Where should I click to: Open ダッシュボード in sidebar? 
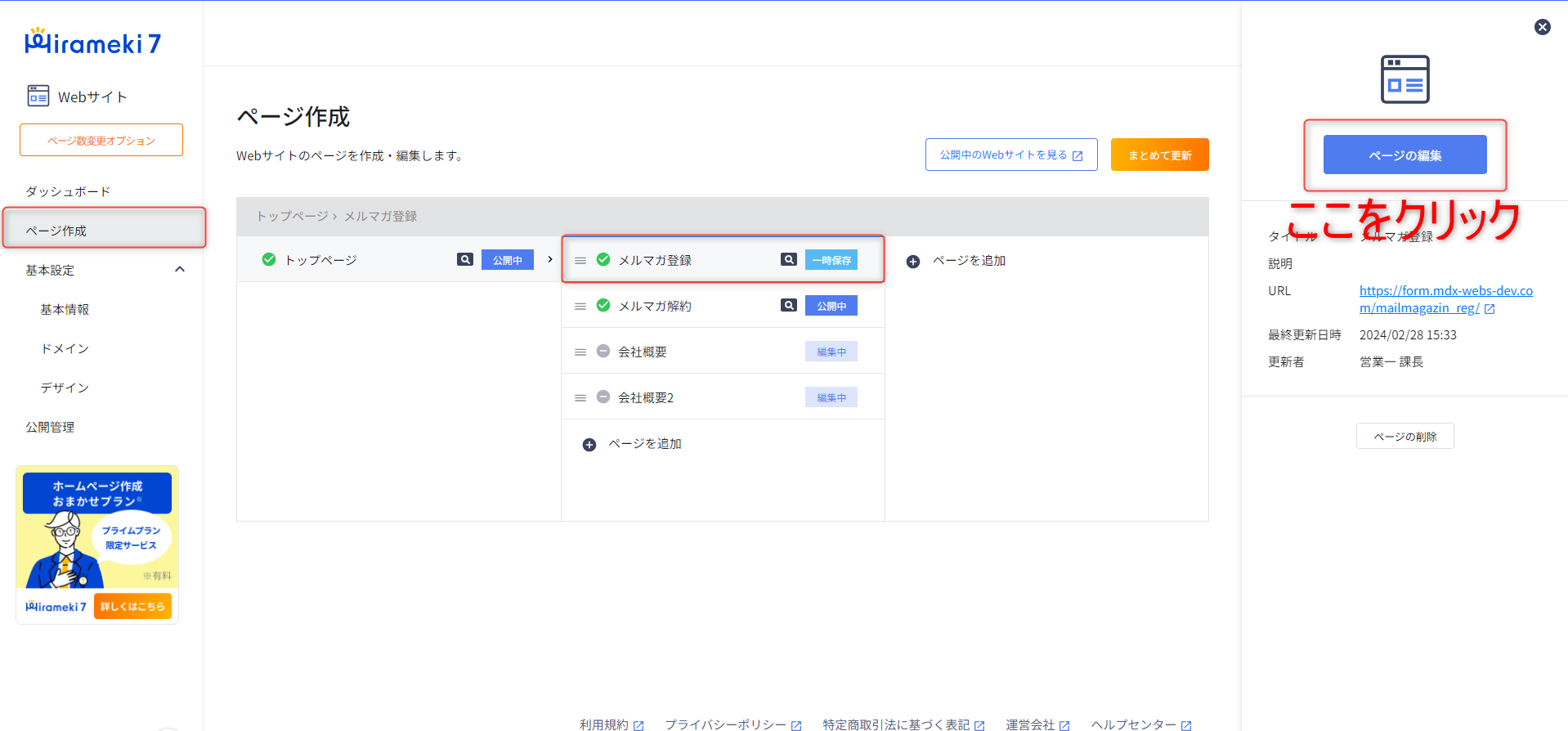pos(68,191)
